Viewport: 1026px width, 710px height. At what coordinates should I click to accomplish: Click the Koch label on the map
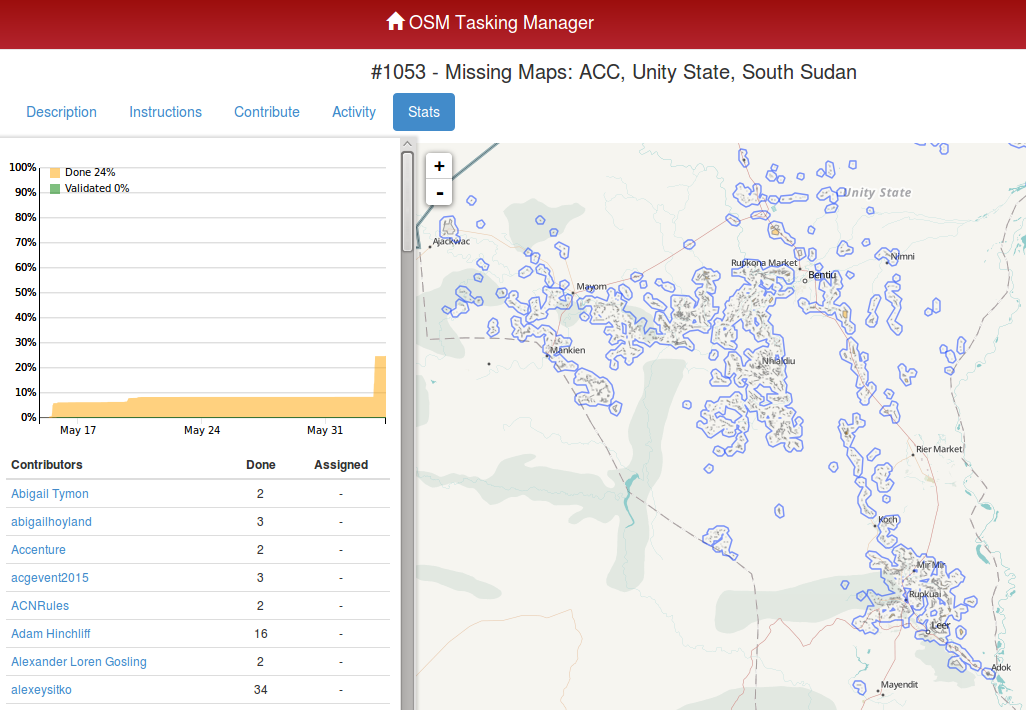[888, 520]
